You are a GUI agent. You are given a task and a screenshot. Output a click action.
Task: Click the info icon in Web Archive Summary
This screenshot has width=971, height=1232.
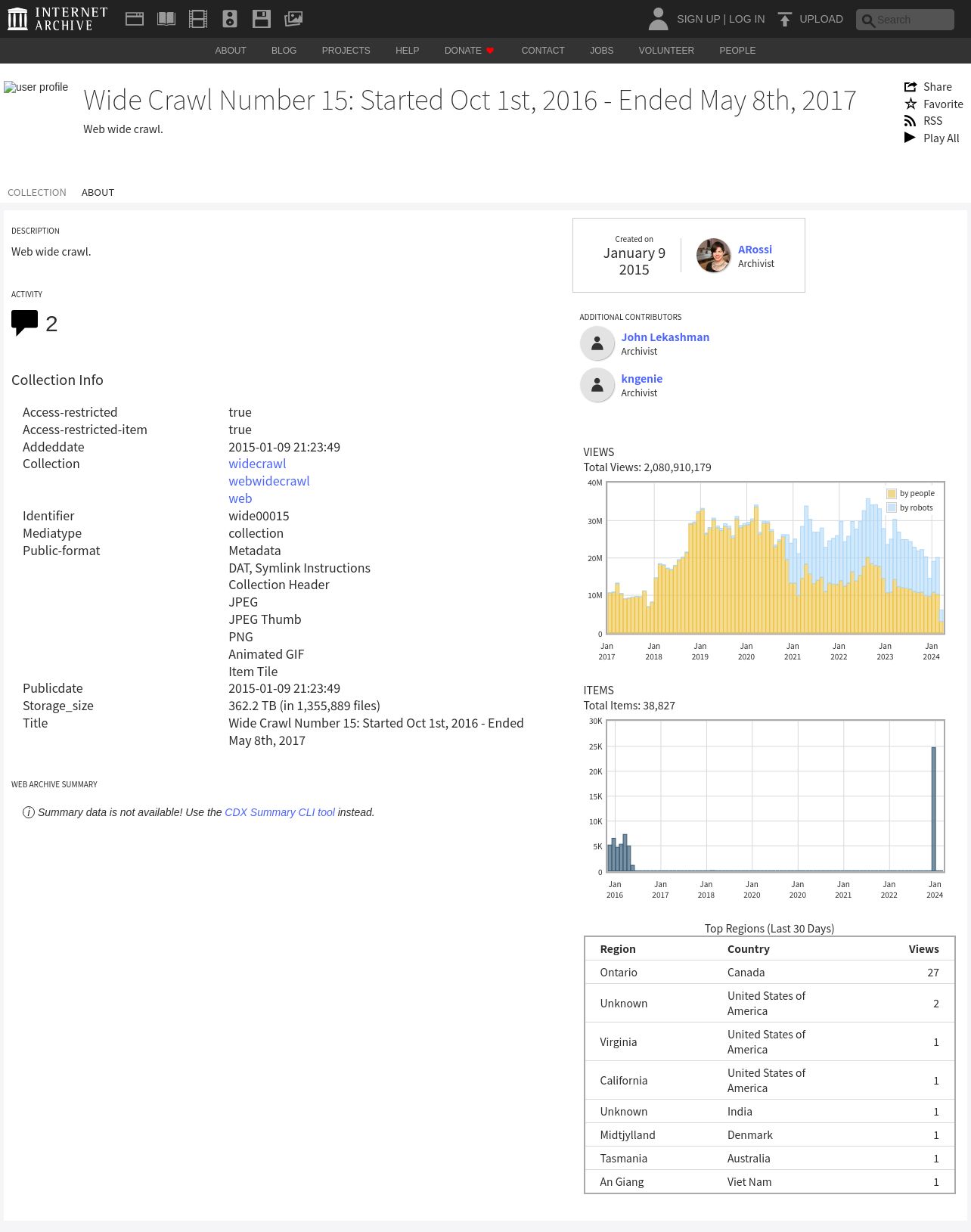coord(29,812)
